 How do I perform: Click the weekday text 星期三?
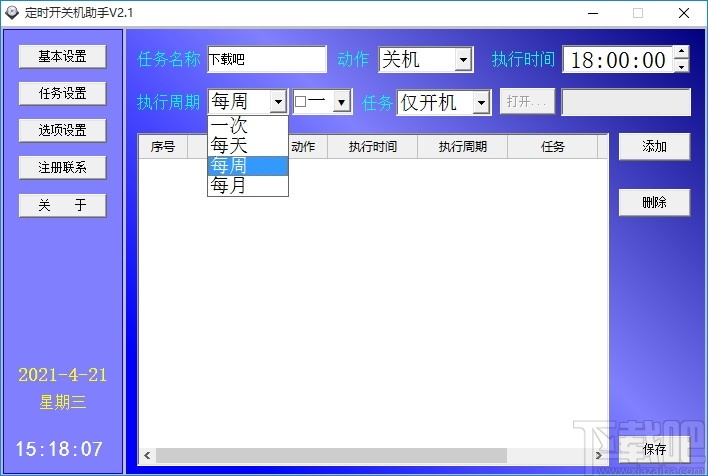(x=62, y=402)
